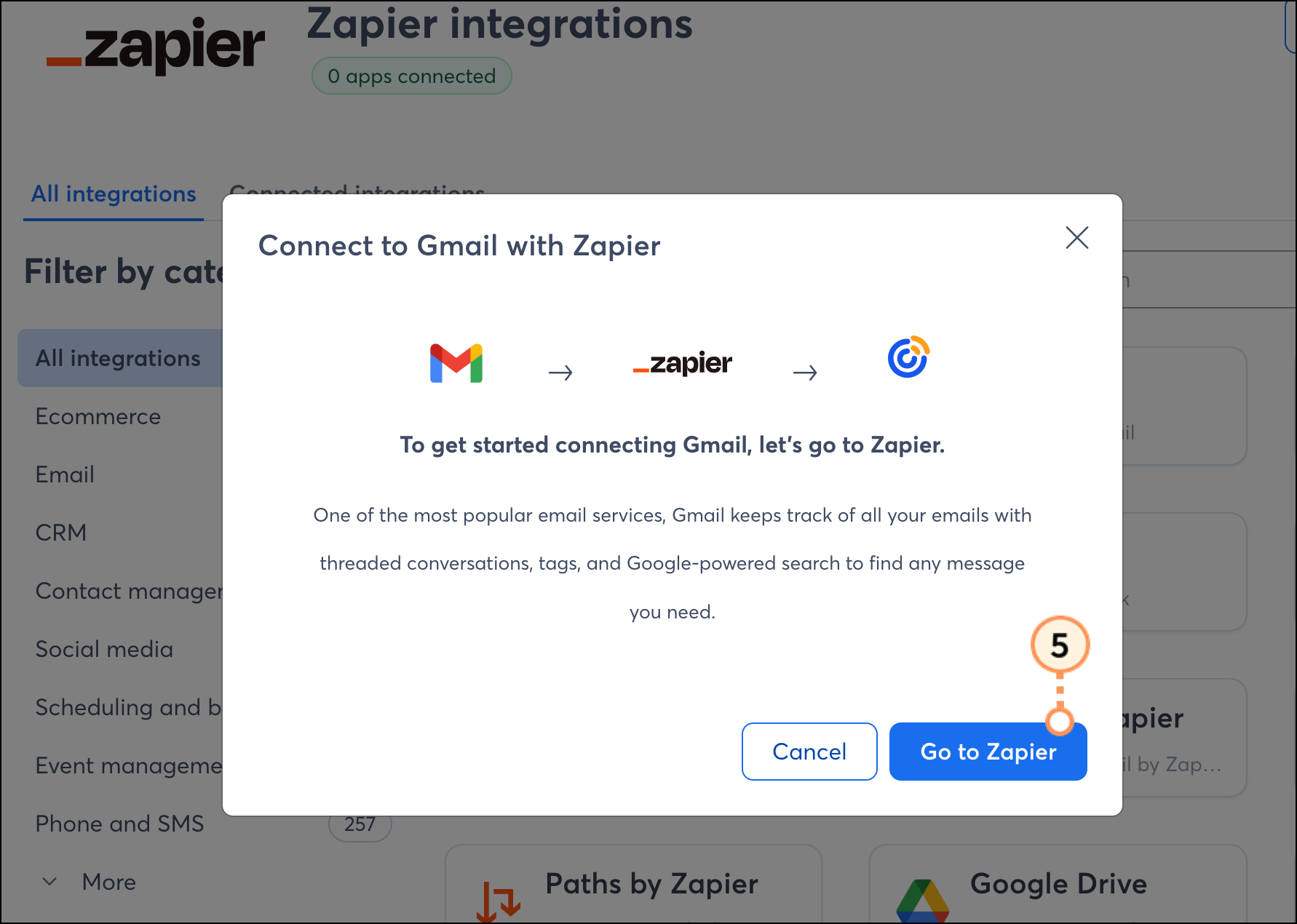Click the arrow between Gmail and Zapier
The height and width of the screenshot is (924, 1297).
[x=560, y=373]
